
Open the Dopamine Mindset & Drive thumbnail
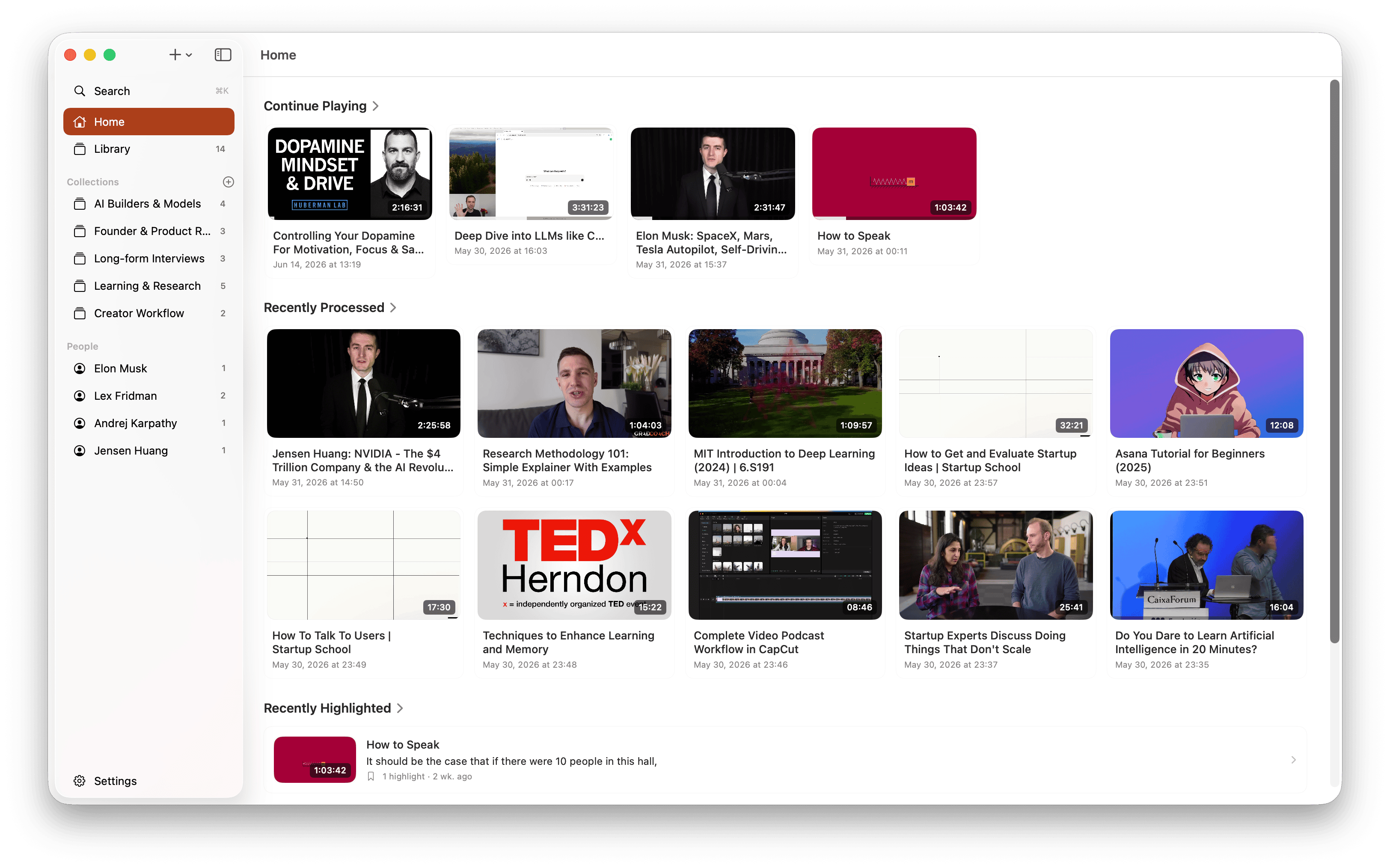(x=350, y=173)
